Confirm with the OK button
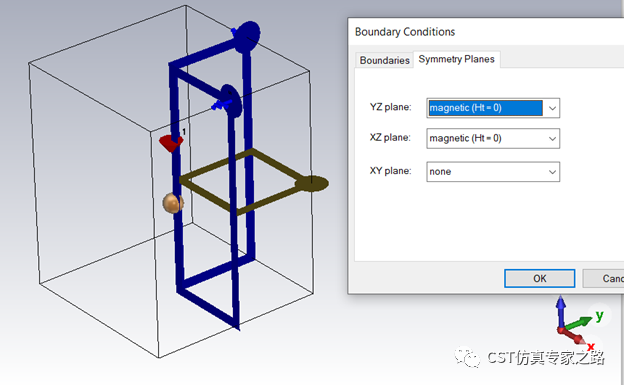 pos(539,278)
